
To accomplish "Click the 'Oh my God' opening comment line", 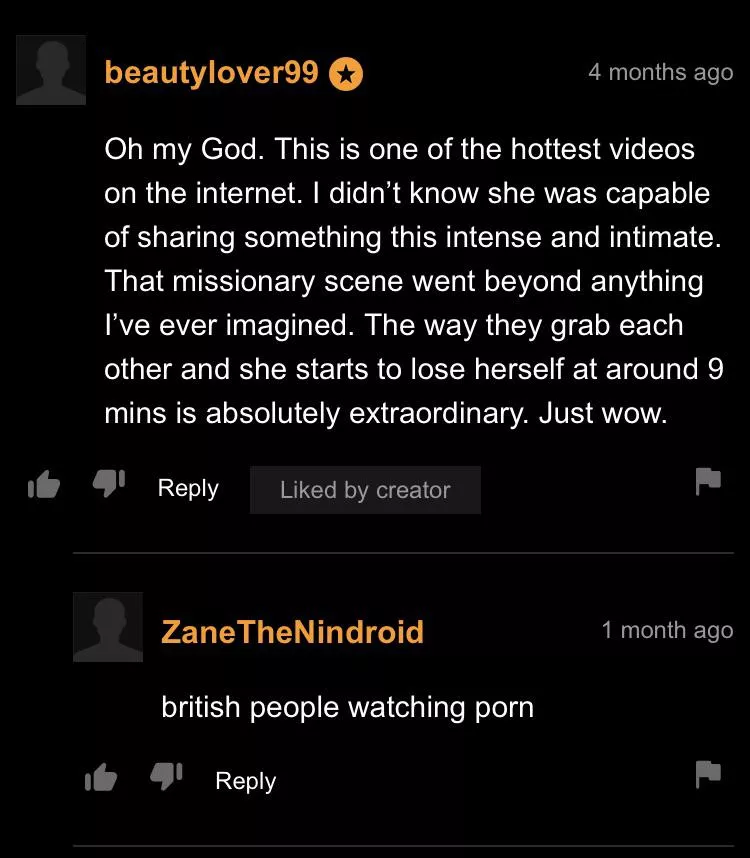I will click(399, 149).
